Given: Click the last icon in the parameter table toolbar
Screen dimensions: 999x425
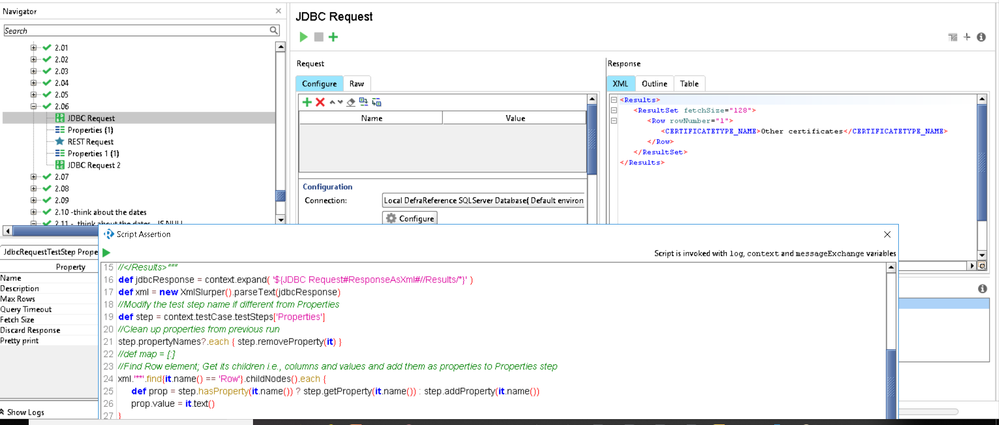Looking at the screenshot, I should point(377,102).
